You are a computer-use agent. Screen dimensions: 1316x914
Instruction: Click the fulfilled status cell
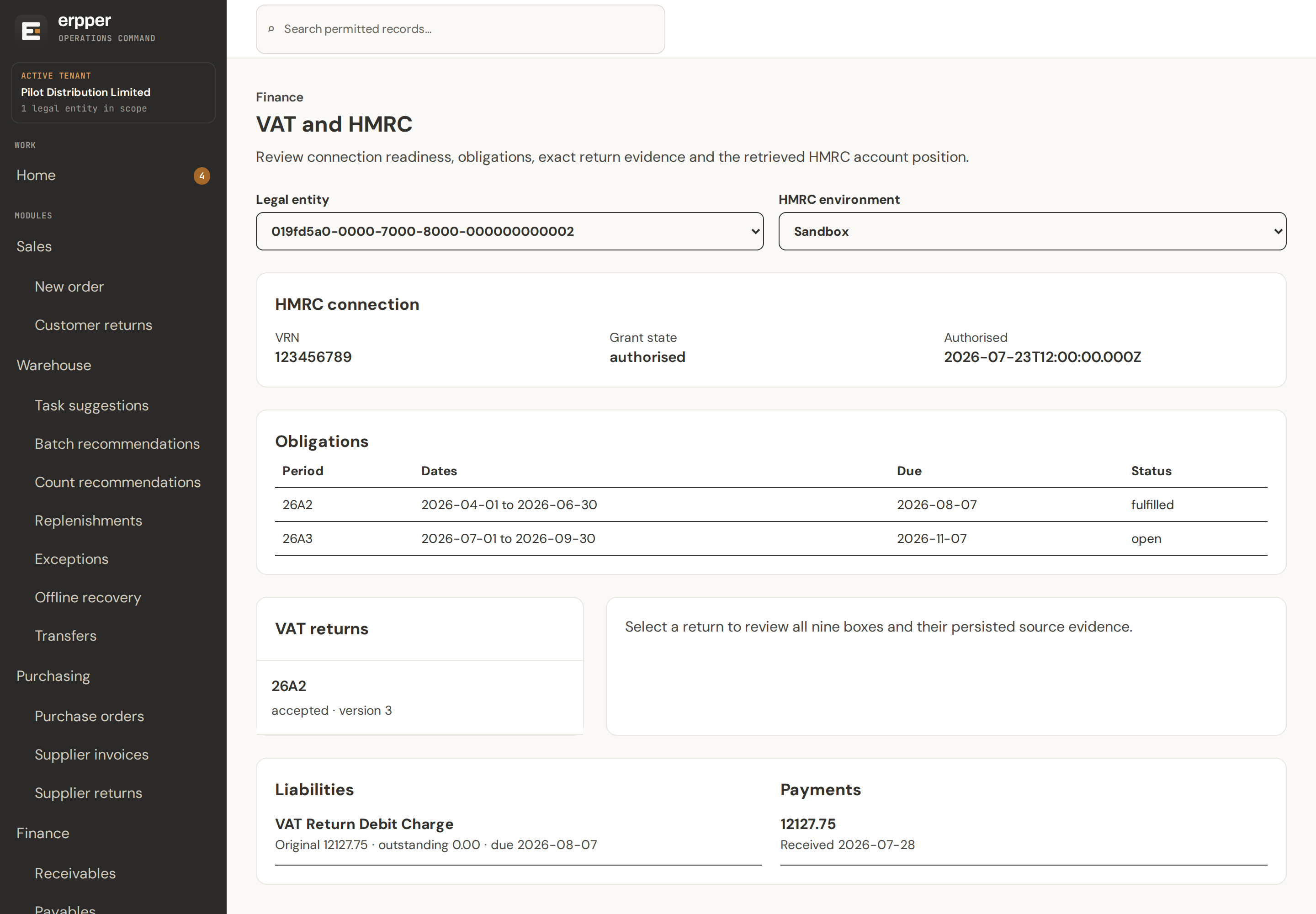1152,505
